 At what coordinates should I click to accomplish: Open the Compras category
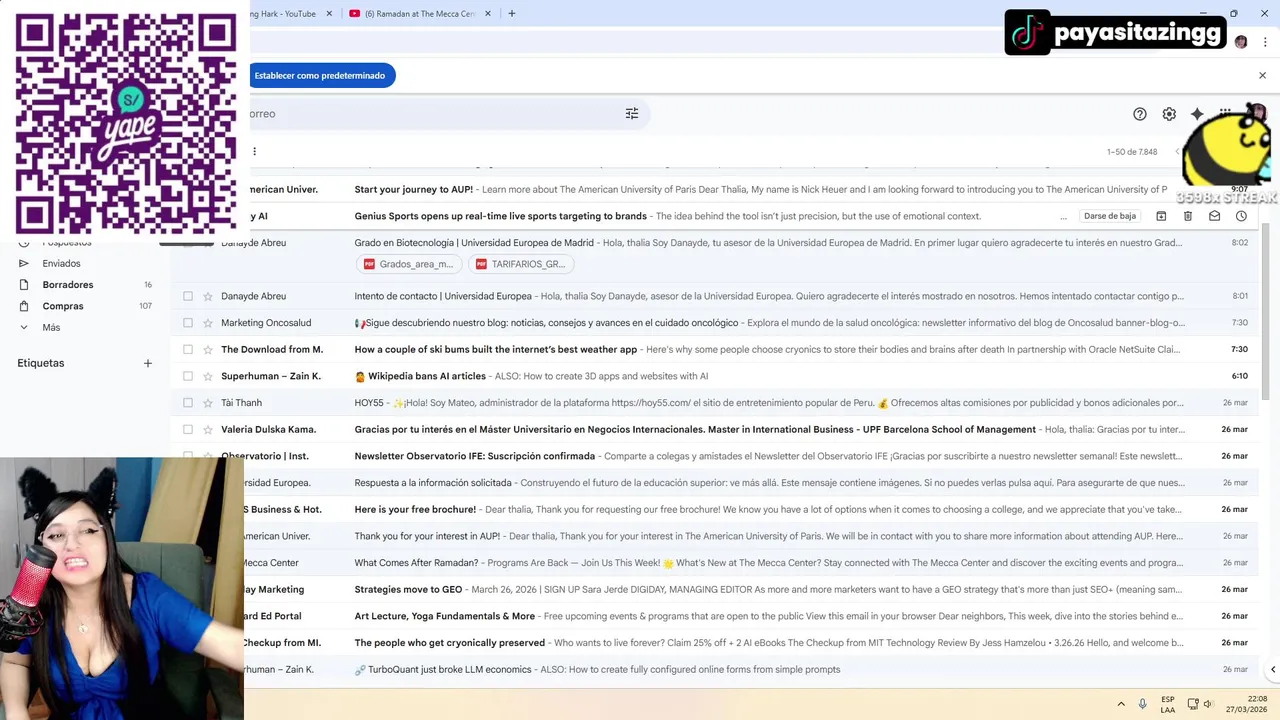click(63, 306)
